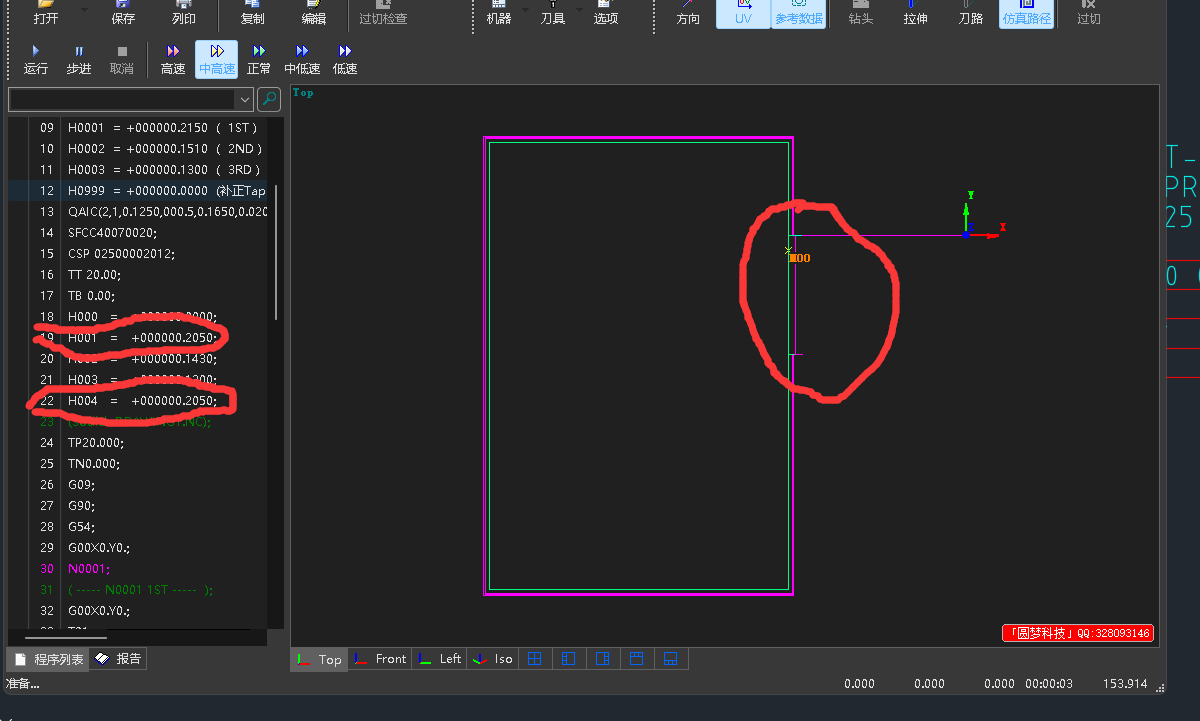The image size is (1200, 721).
Task: Click the 复制 (Copy) toolbar button
Action: (253, 13)
